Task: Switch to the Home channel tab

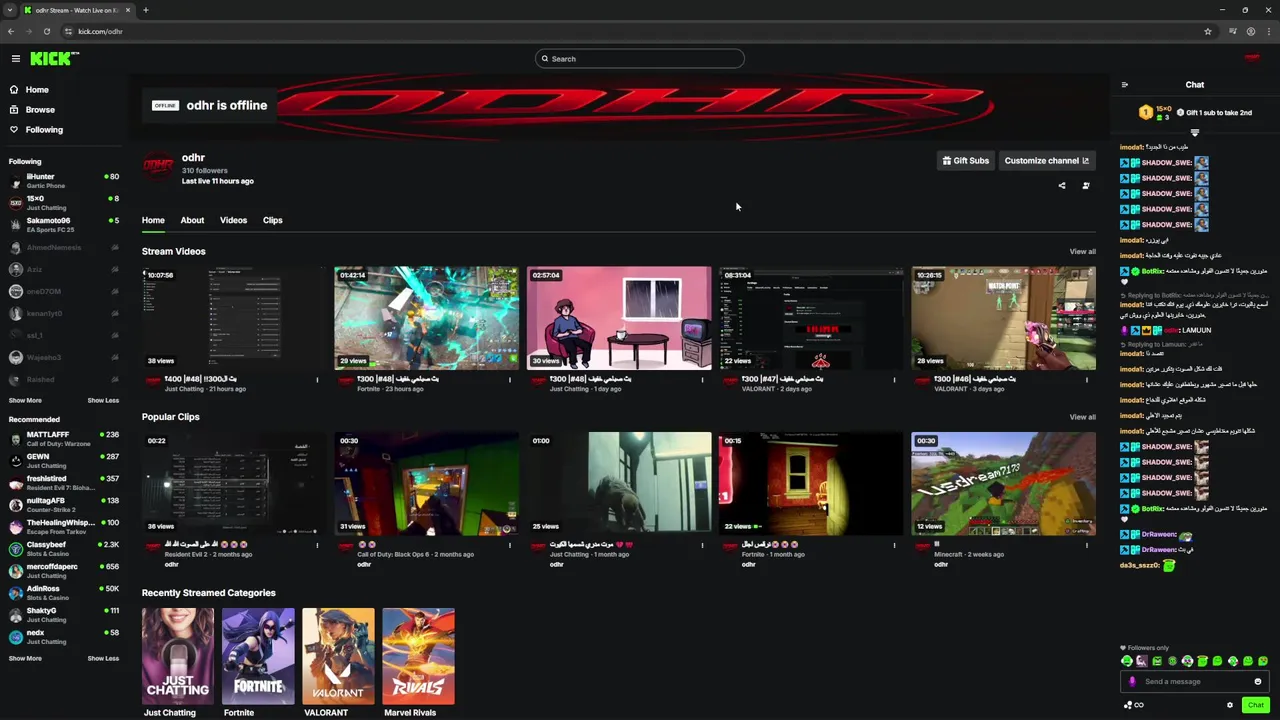Action: pyautogui.click(x=153, y=220)
